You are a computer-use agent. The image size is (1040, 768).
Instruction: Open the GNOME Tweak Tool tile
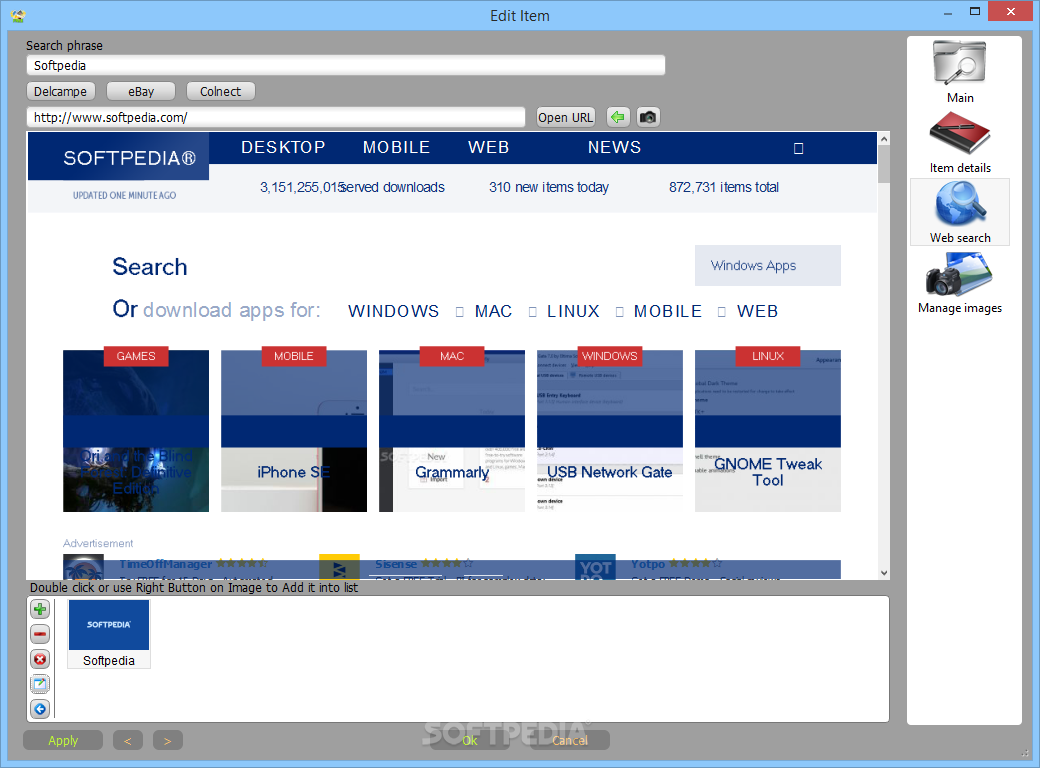(x=767, y=430)
